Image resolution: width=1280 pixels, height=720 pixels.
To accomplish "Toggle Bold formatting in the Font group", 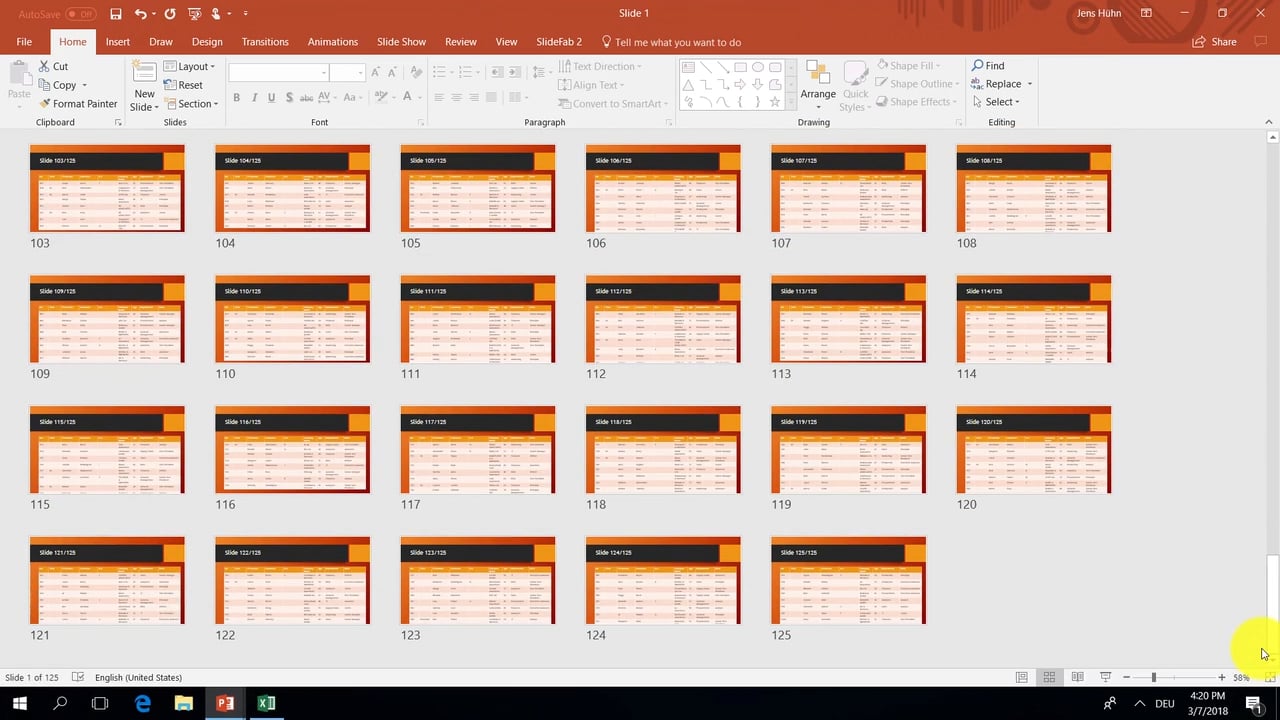I will (236, 97).
